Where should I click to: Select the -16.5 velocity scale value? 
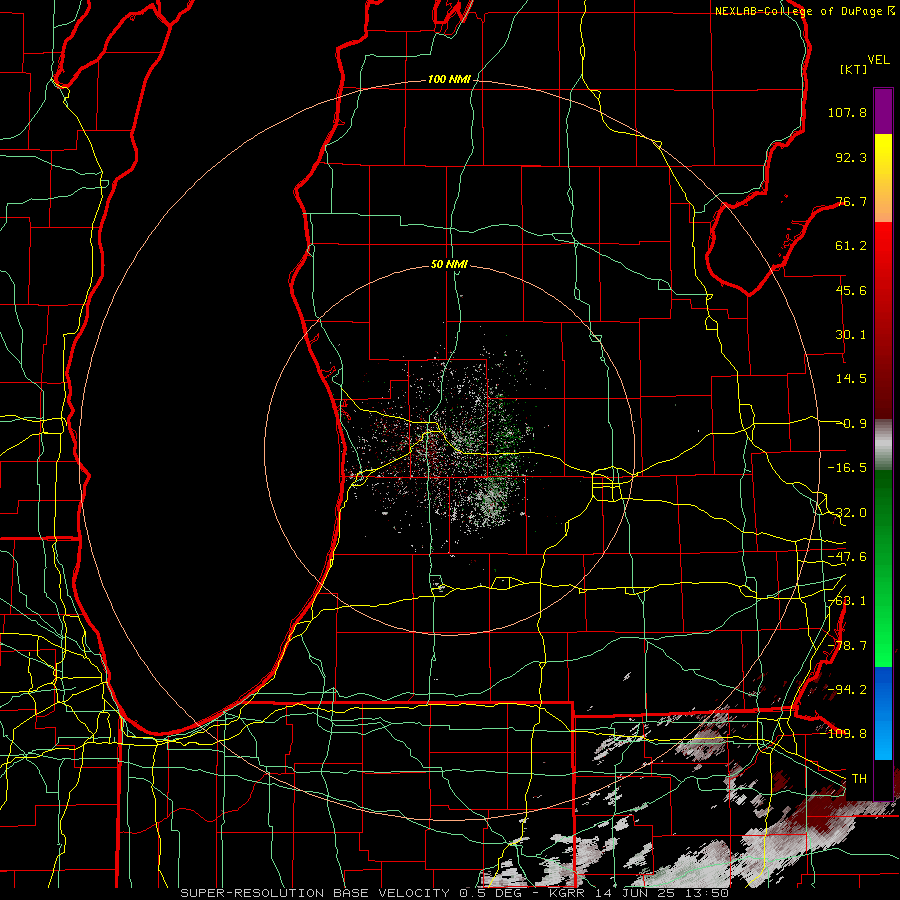click(847, 468)
